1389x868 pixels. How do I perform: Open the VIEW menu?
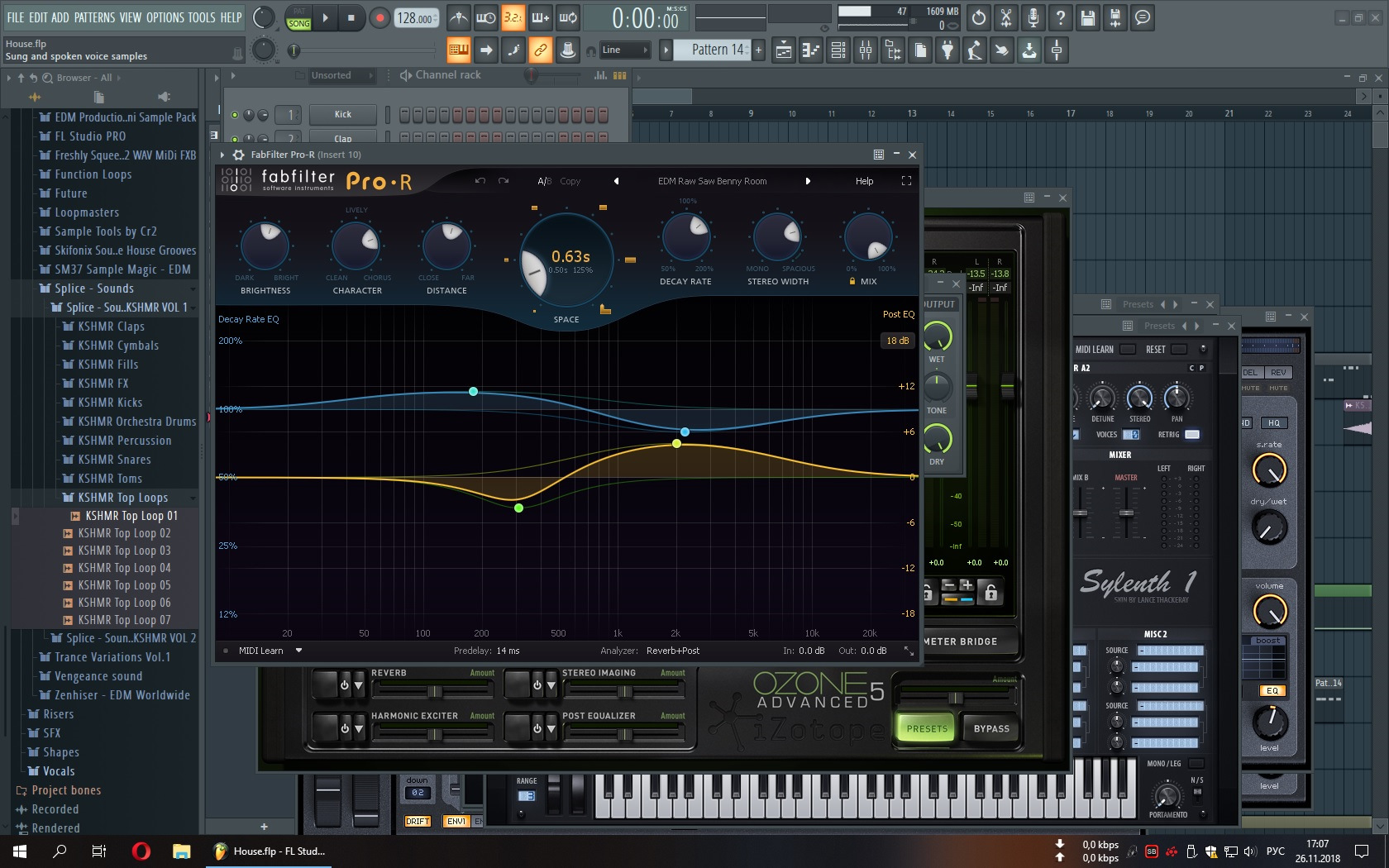pyautogui.click(x=131, y=17)
